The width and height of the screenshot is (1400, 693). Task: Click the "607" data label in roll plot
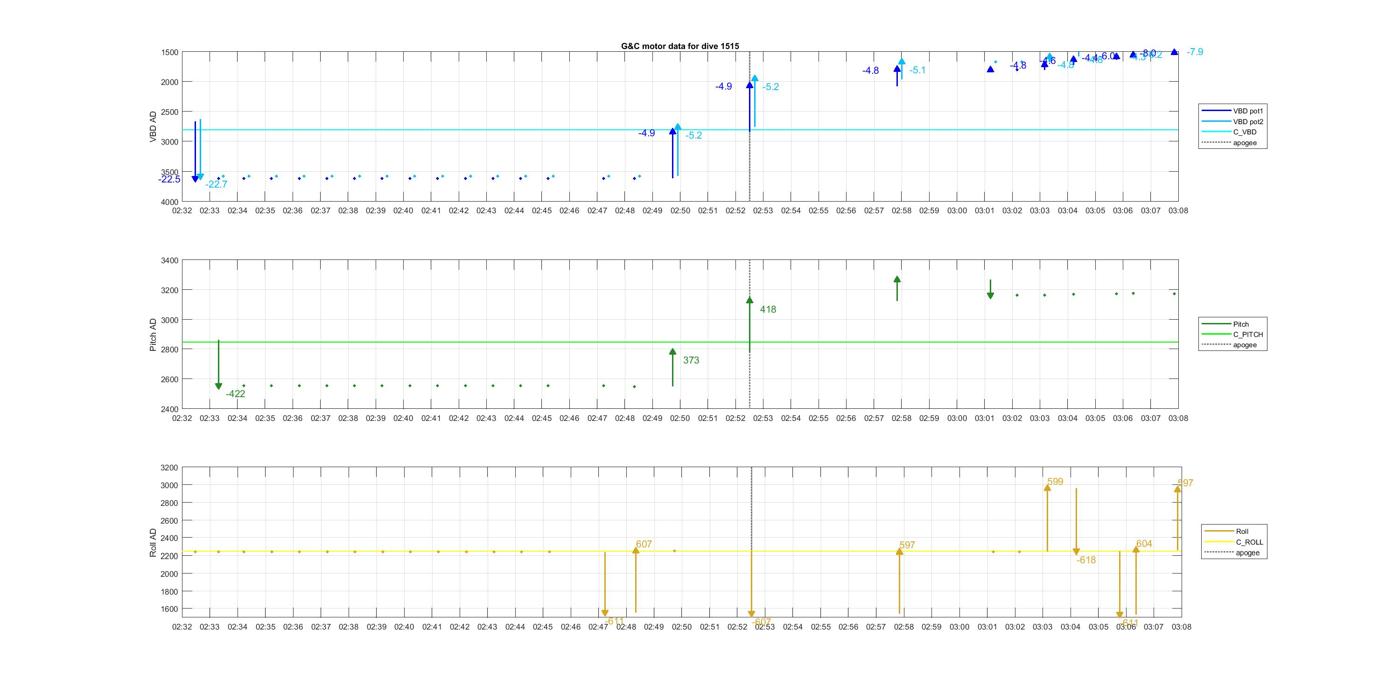click(x=644, y=545)
